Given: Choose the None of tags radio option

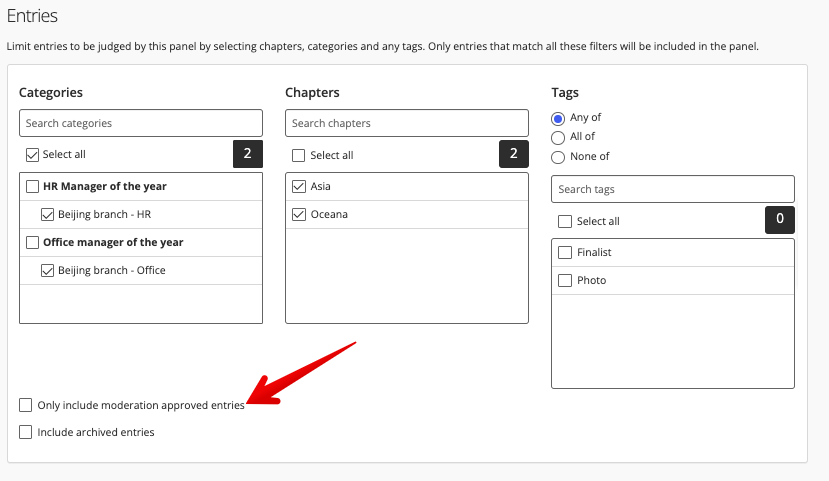Looking at the screenshot, I should coord(558,158).
